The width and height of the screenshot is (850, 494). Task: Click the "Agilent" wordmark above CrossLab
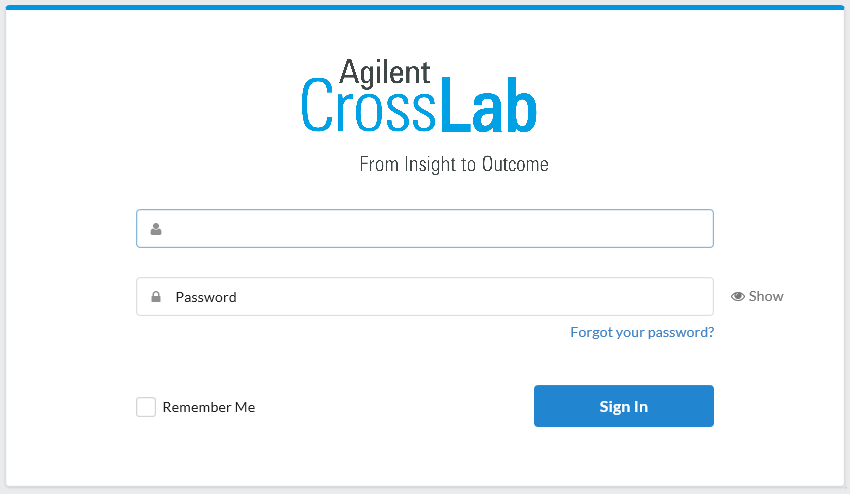point(385,71)
